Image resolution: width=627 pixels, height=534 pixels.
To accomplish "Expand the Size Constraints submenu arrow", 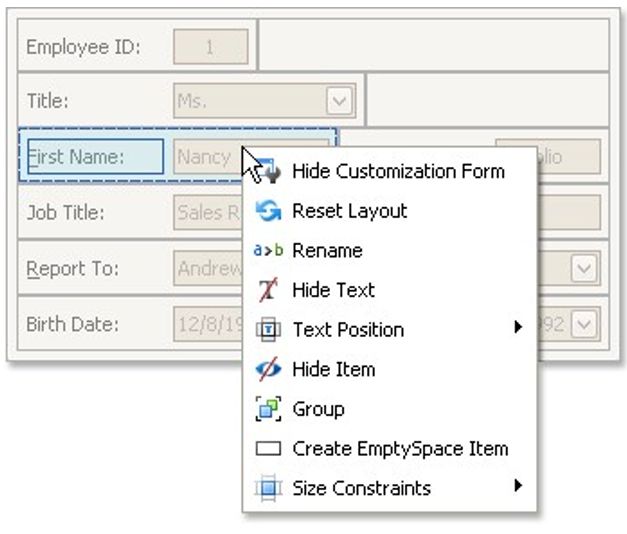I will coord(518,486).
